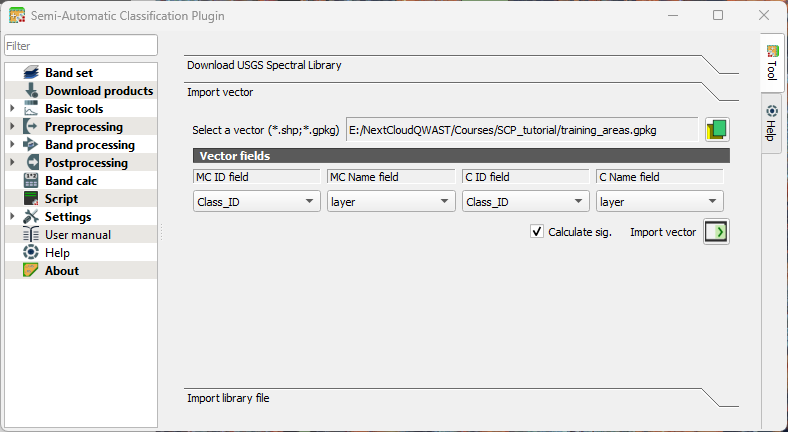This screenshot has width=788, height=432.
Task: Click the Script icon in sidebar
Action: point(30,199)
